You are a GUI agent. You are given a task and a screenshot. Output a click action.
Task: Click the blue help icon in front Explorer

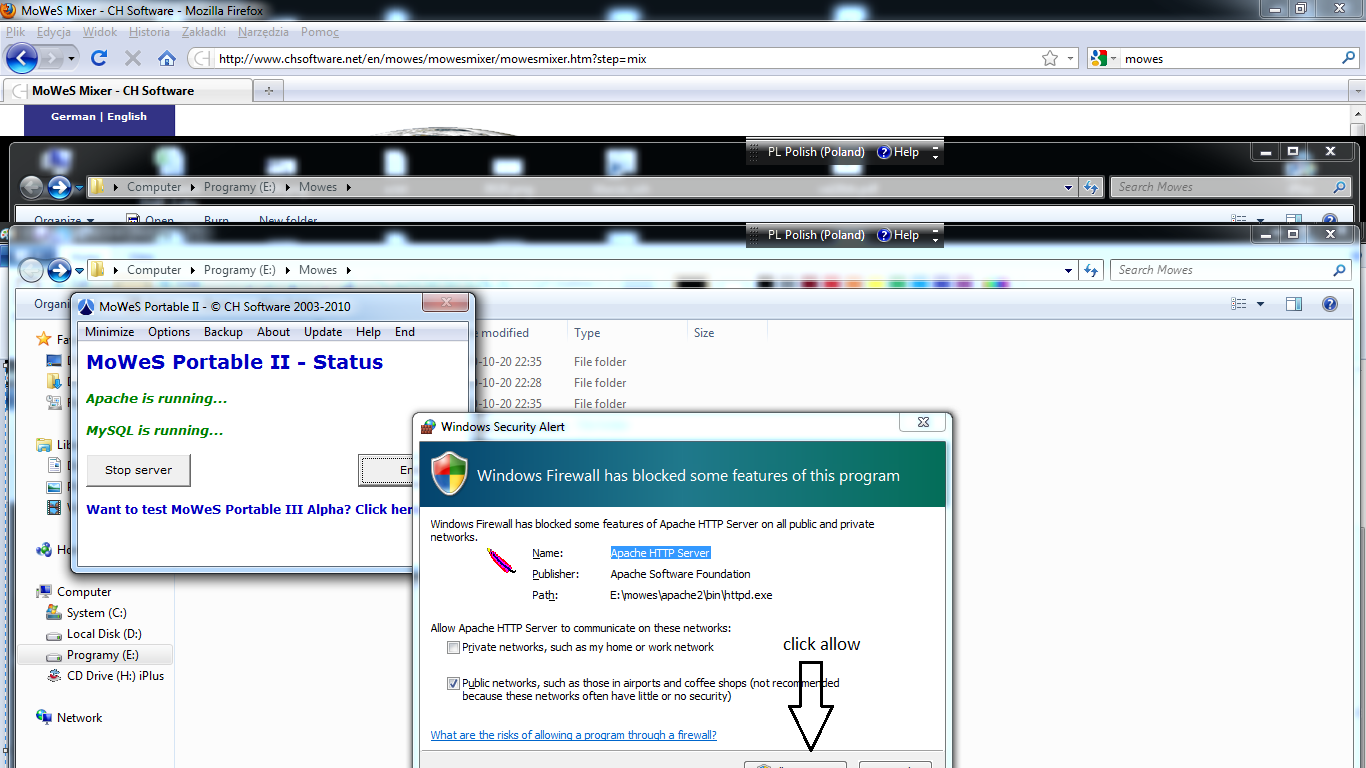point(1330,304)
